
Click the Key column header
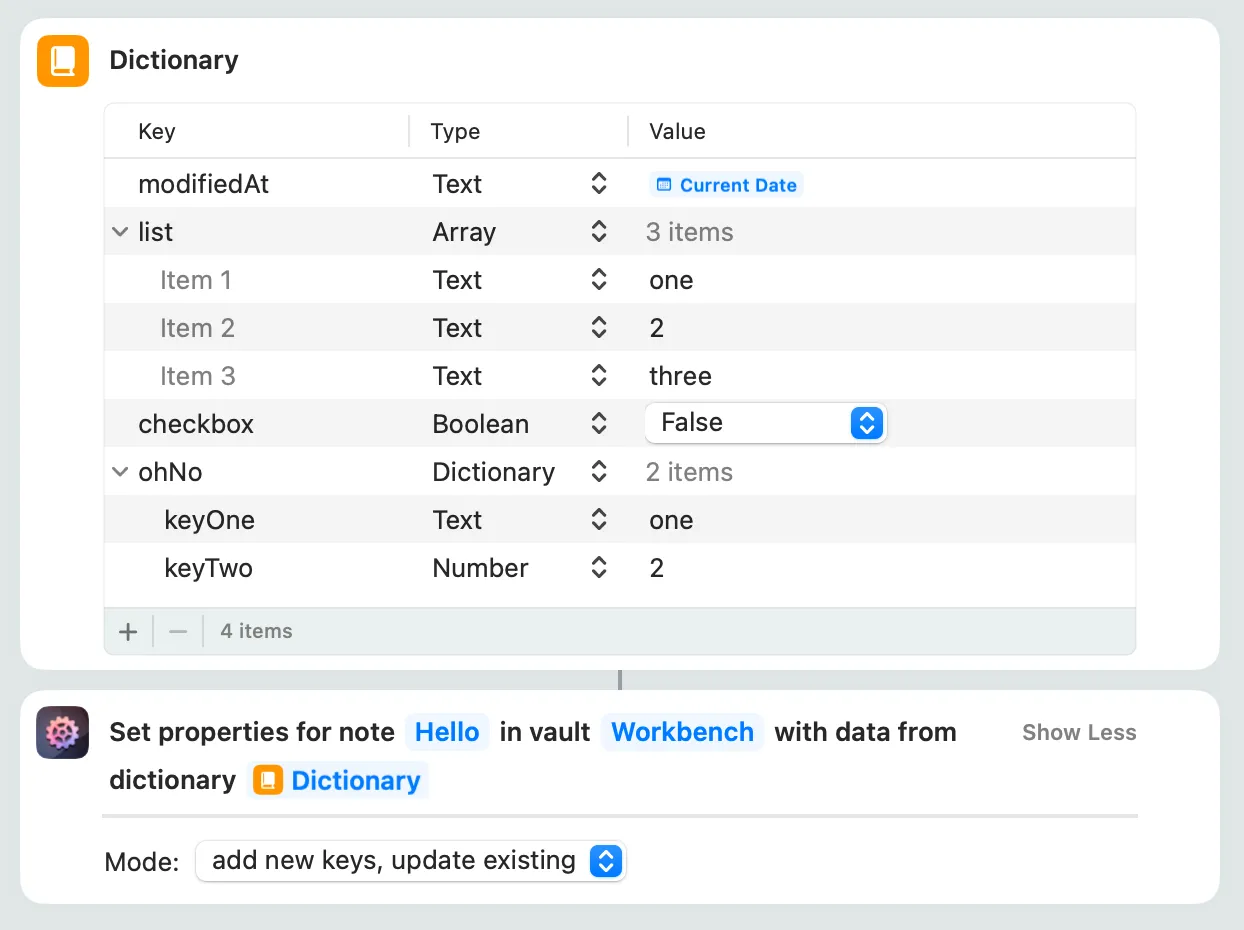click(x=157, y=132)
